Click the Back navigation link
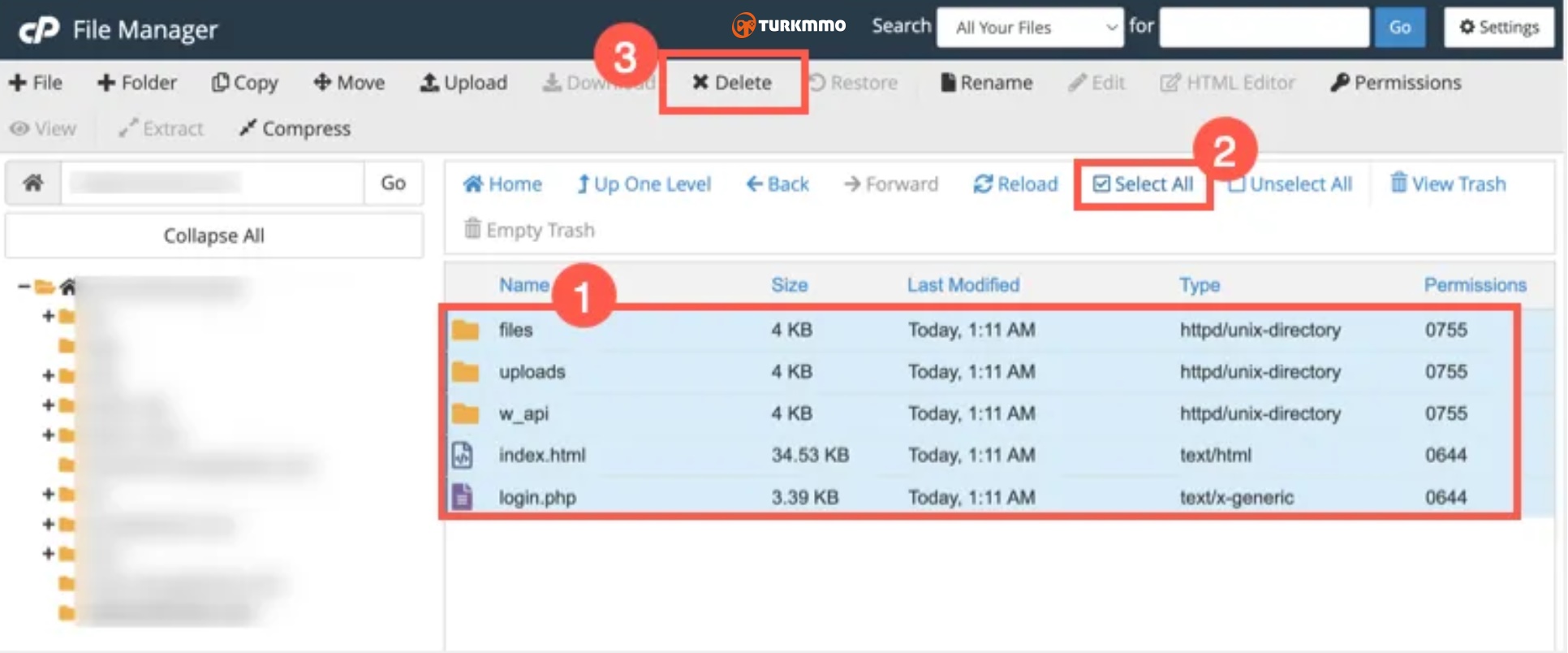 778,184
